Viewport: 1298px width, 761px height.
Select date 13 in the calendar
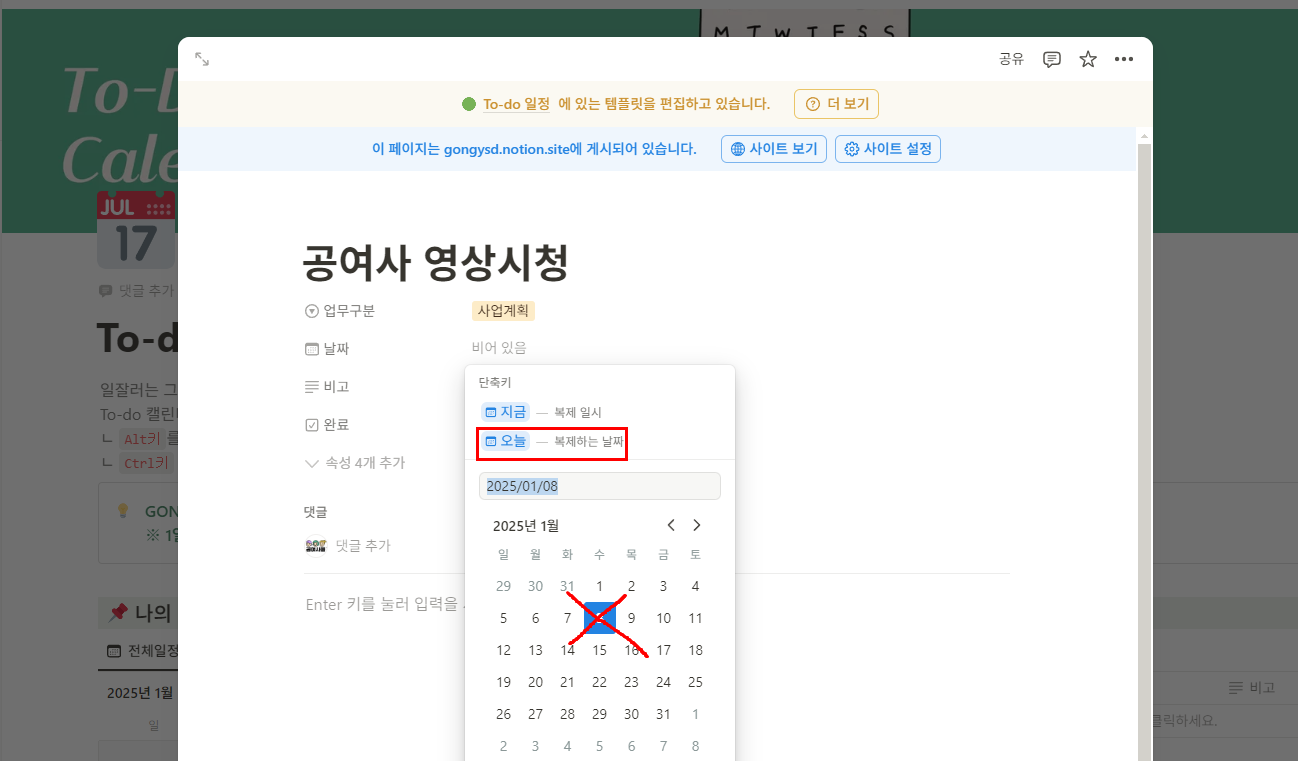[535, 650]
